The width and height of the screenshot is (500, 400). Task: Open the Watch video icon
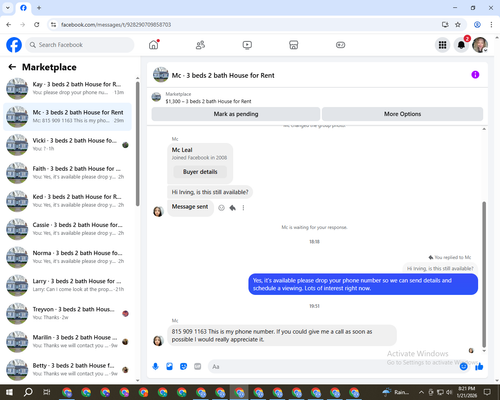(x=247, y=45)
